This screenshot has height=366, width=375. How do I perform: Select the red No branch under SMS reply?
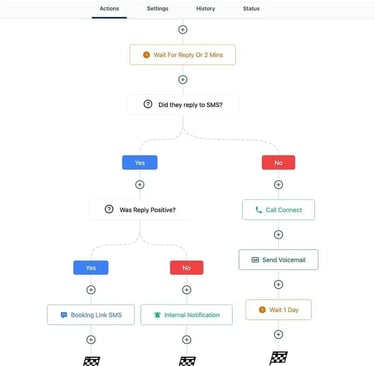coord(278,163)
